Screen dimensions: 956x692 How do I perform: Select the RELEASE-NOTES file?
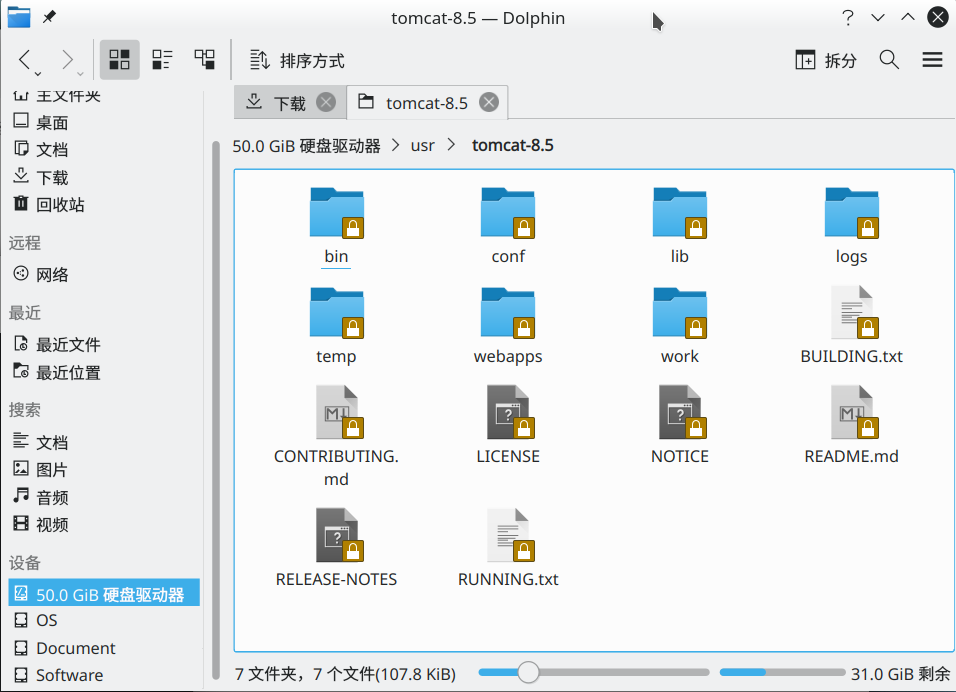[336, 549]
